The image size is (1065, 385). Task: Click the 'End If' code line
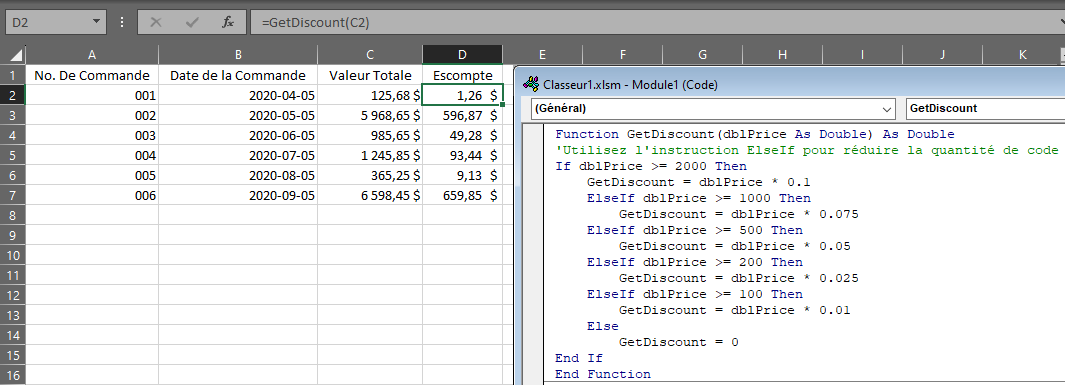coord(579,358)
